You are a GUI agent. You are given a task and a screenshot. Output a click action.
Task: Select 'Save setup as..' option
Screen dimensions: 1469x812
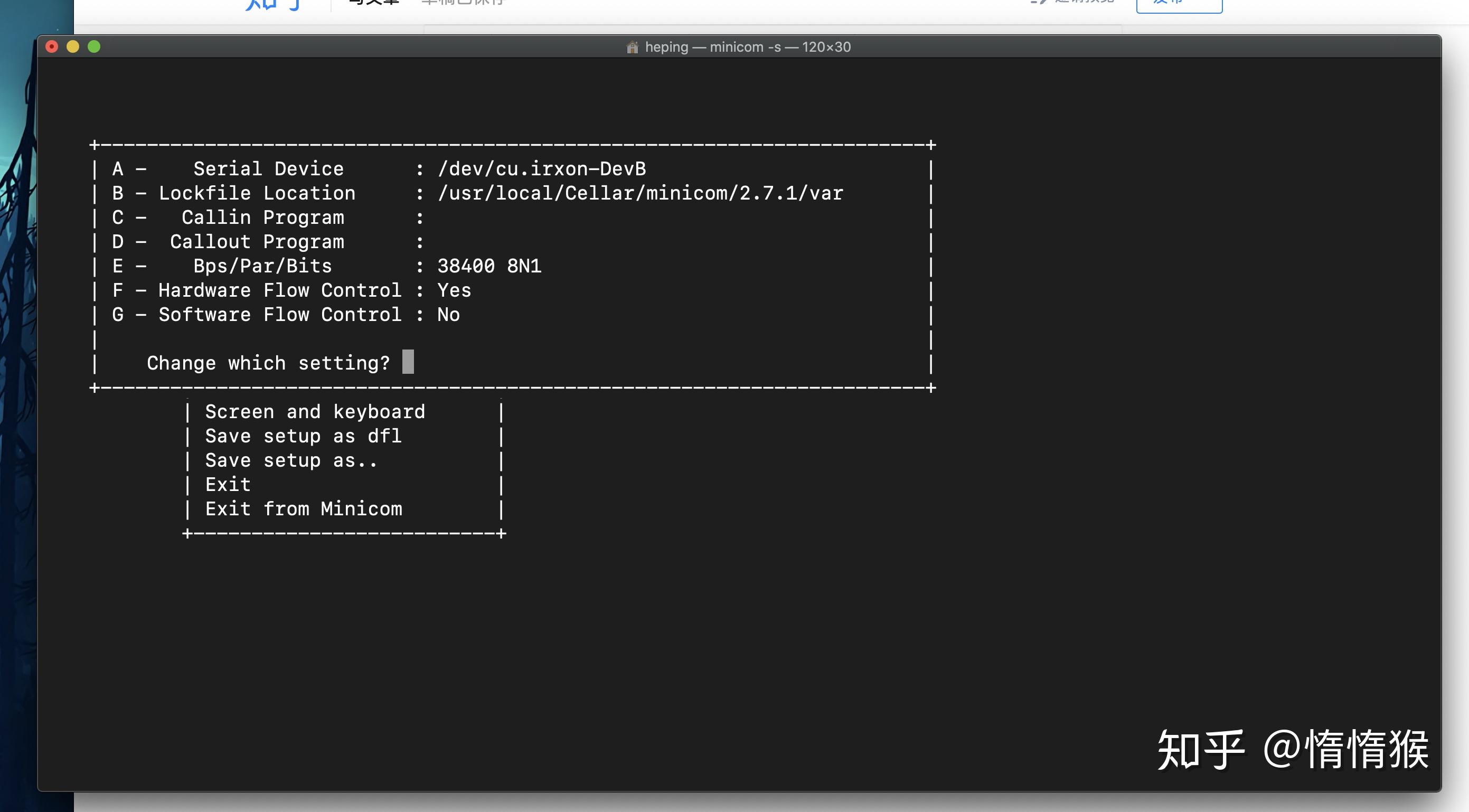pos(291,460)
